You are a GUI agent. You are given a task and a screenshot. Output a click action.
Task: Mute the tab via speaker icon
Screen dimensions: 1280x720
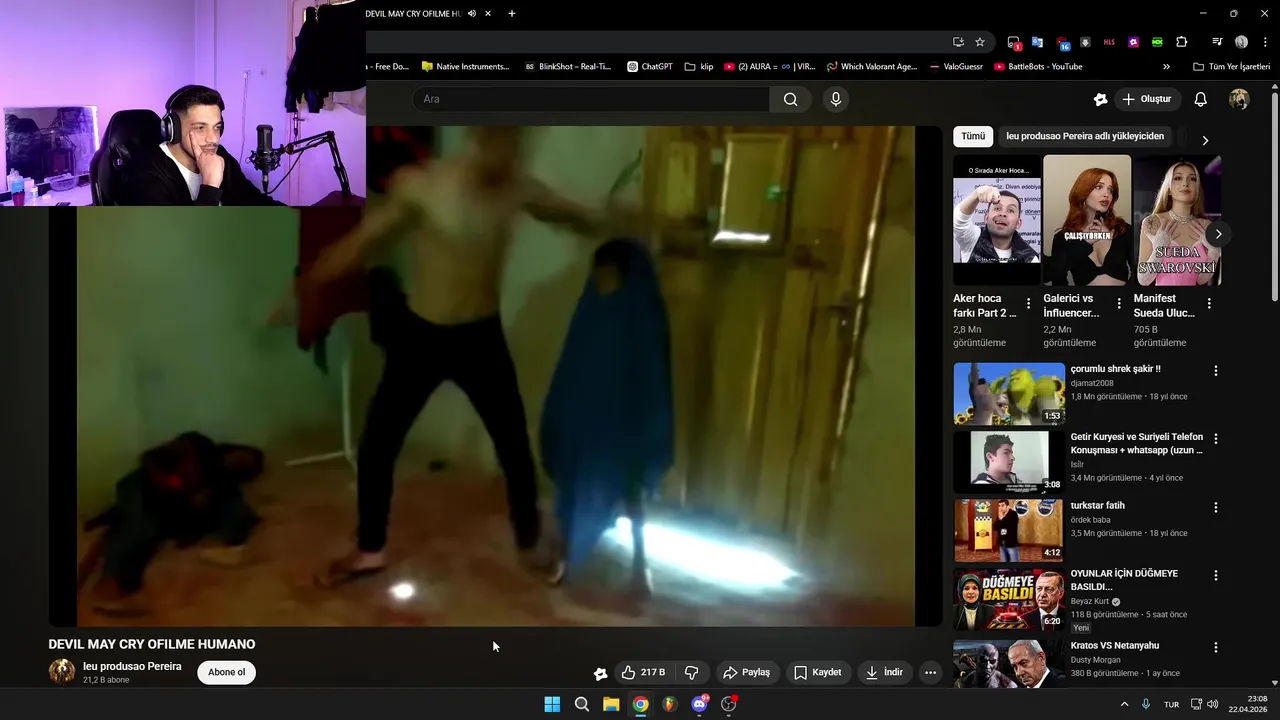pos(471,14)
